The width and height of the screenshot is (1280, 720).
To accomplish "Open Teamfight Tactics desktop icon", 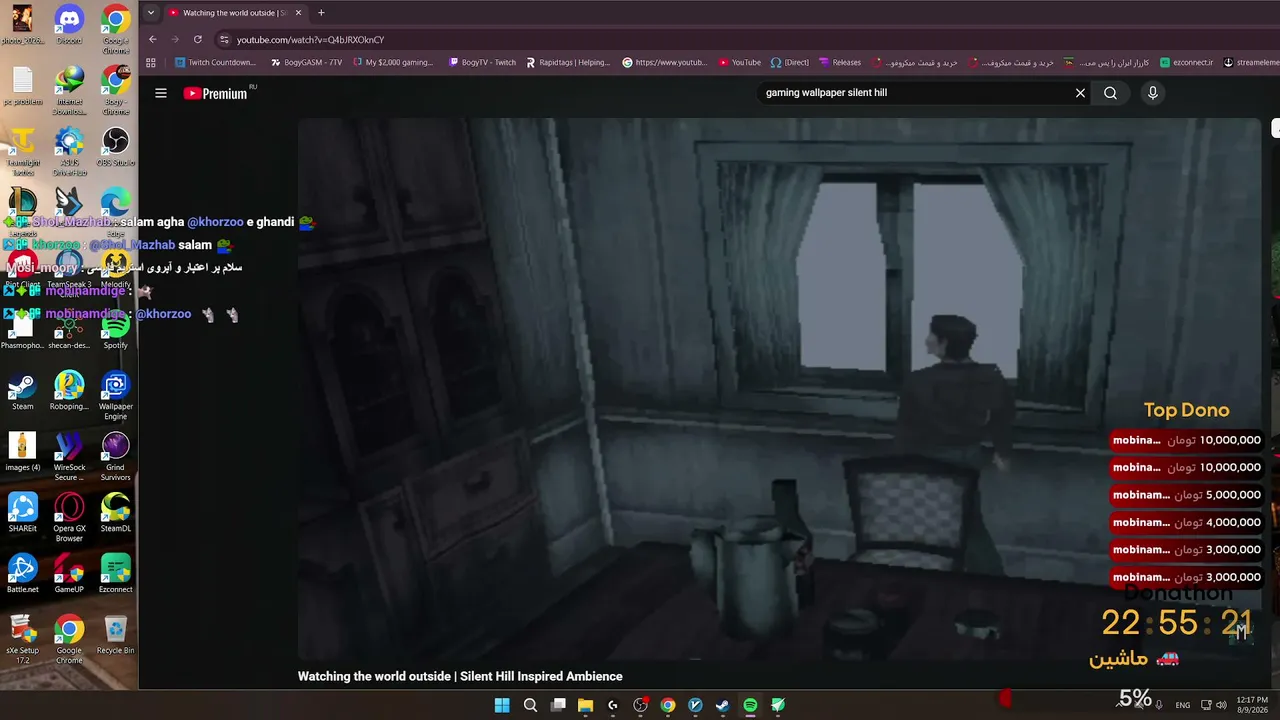I will point(23,151).
